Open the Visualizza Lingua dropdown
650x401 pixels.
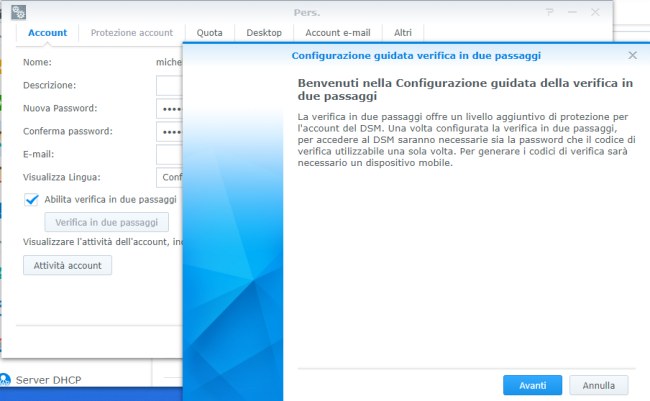170,177
